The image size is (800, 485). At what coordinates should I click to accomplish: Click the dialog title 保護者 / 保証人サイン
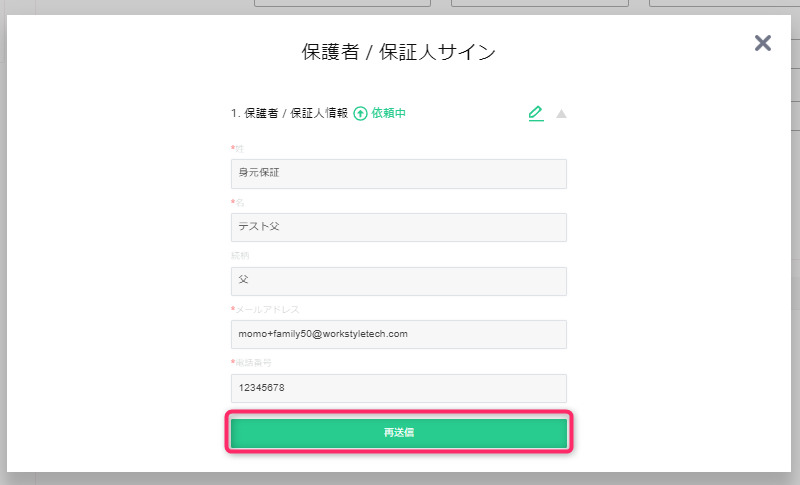[398, 52]
